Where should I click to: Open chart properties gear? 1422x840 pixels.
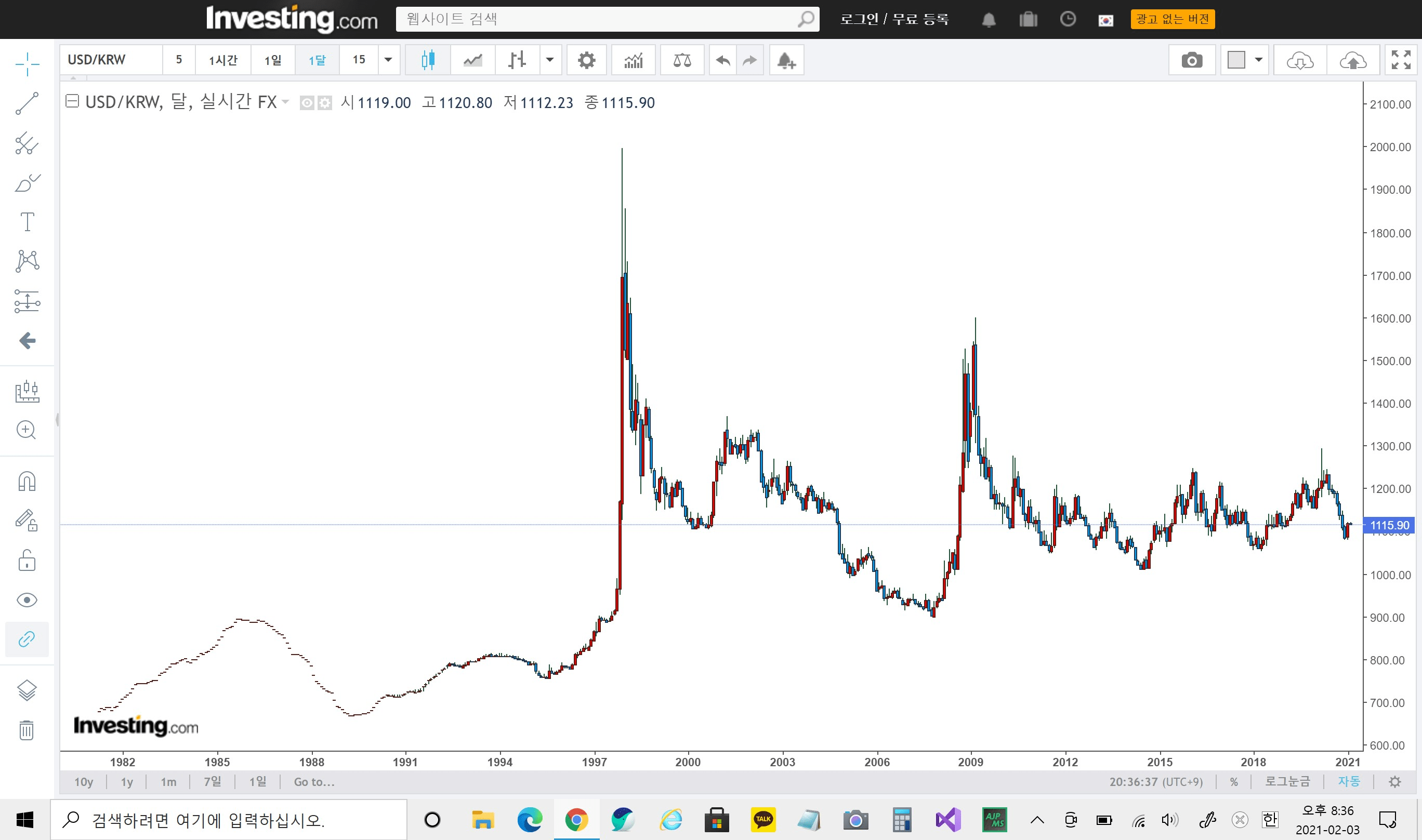[x=587, y=60]
